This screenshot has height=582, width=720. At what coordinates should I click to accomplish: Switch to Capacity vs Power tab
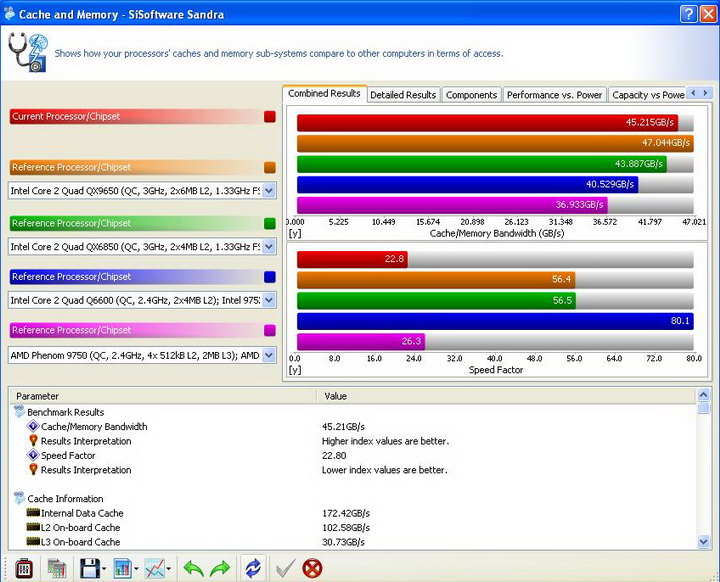647,95
